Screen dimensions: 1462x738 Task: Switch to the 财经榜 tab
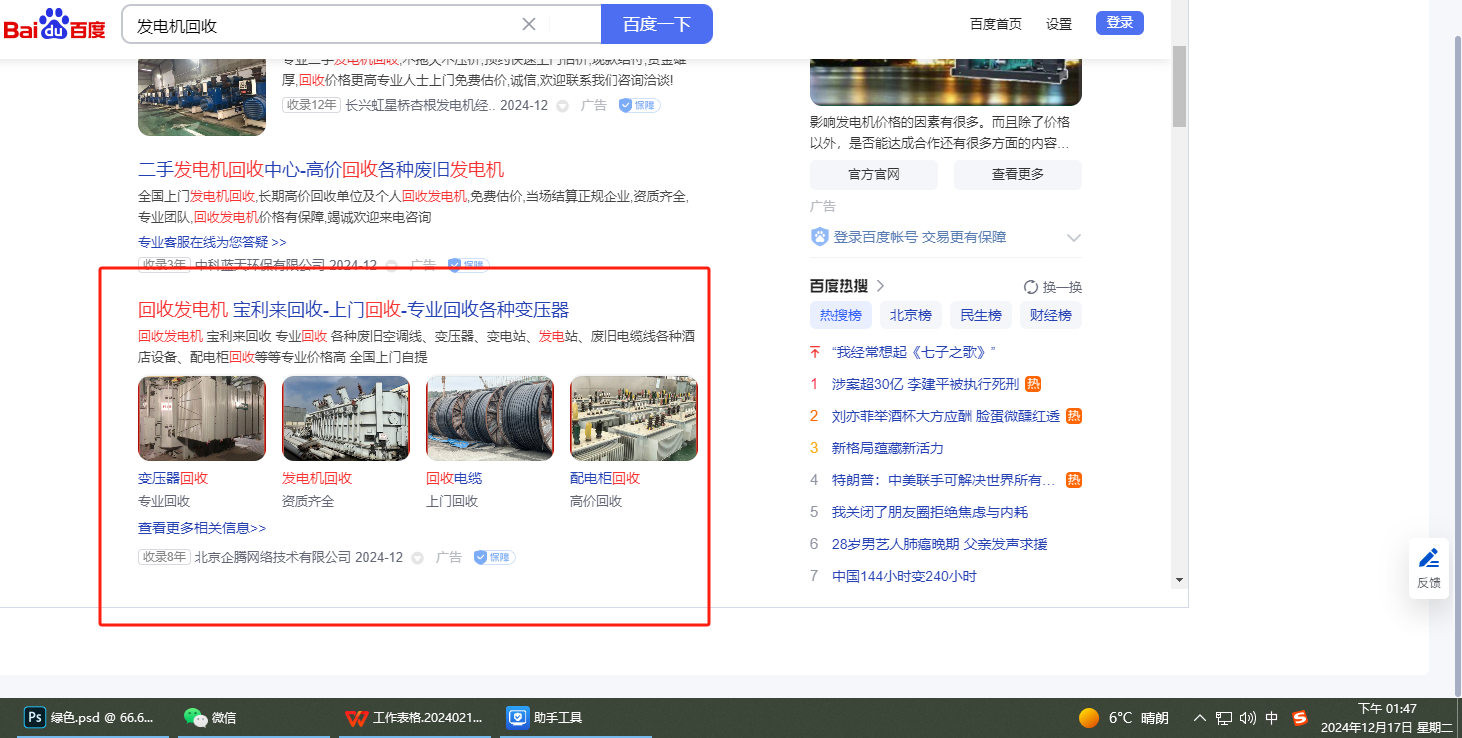pos(1051,315)
